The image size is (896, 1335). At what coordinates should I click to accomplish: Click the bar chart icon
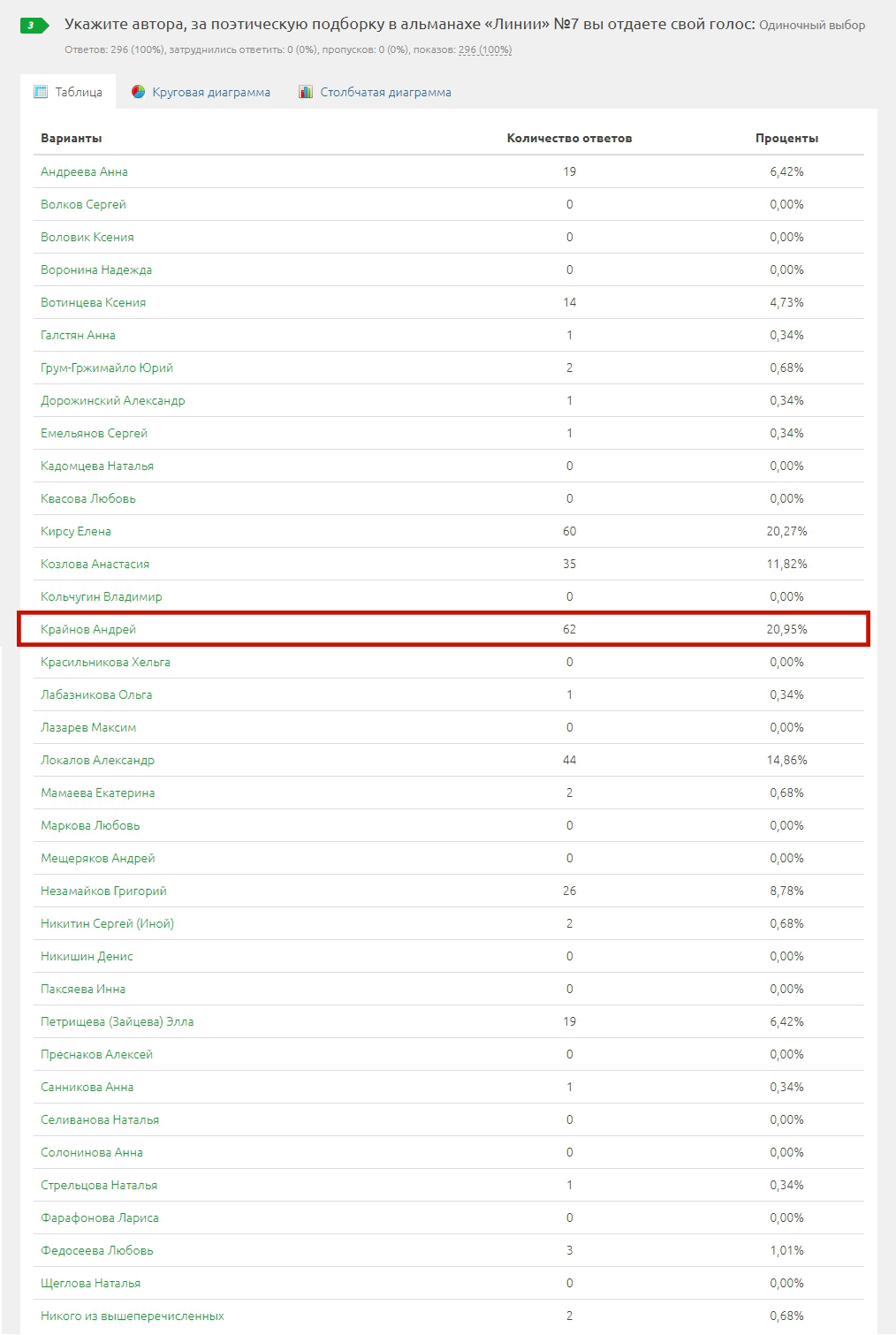[306, 92]
